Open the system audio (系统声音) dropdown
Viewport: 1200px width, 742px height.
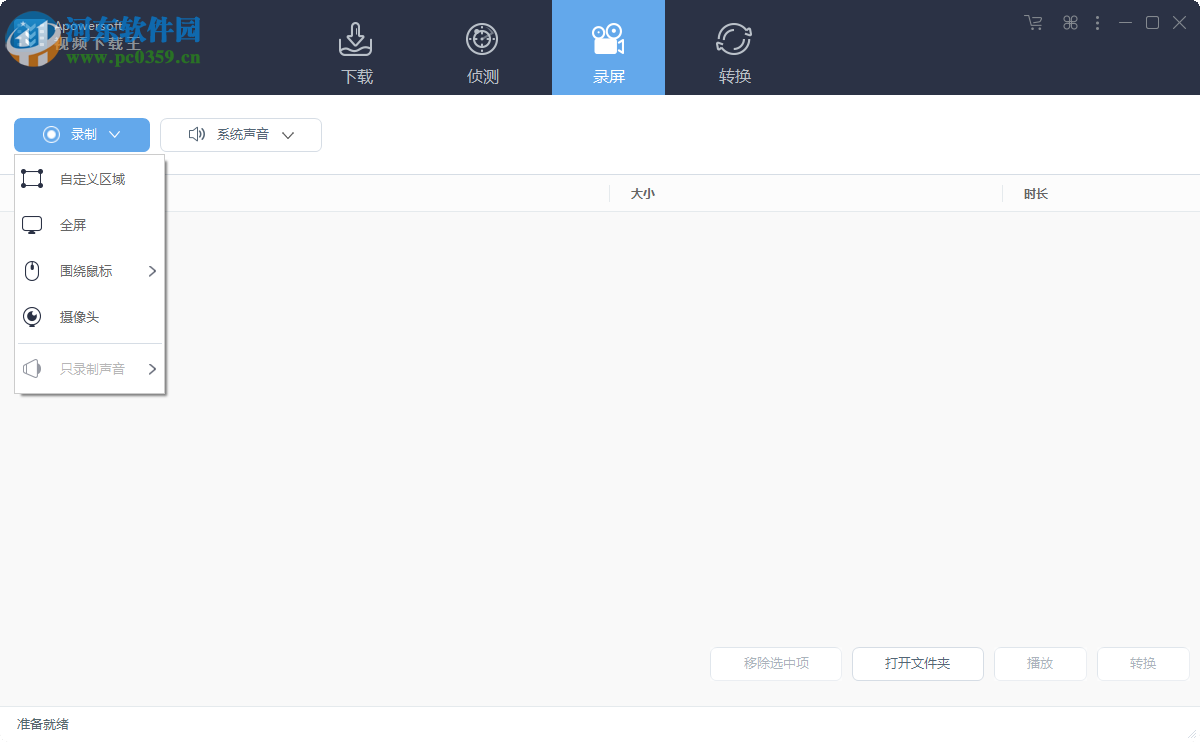(x=290, y=134)
